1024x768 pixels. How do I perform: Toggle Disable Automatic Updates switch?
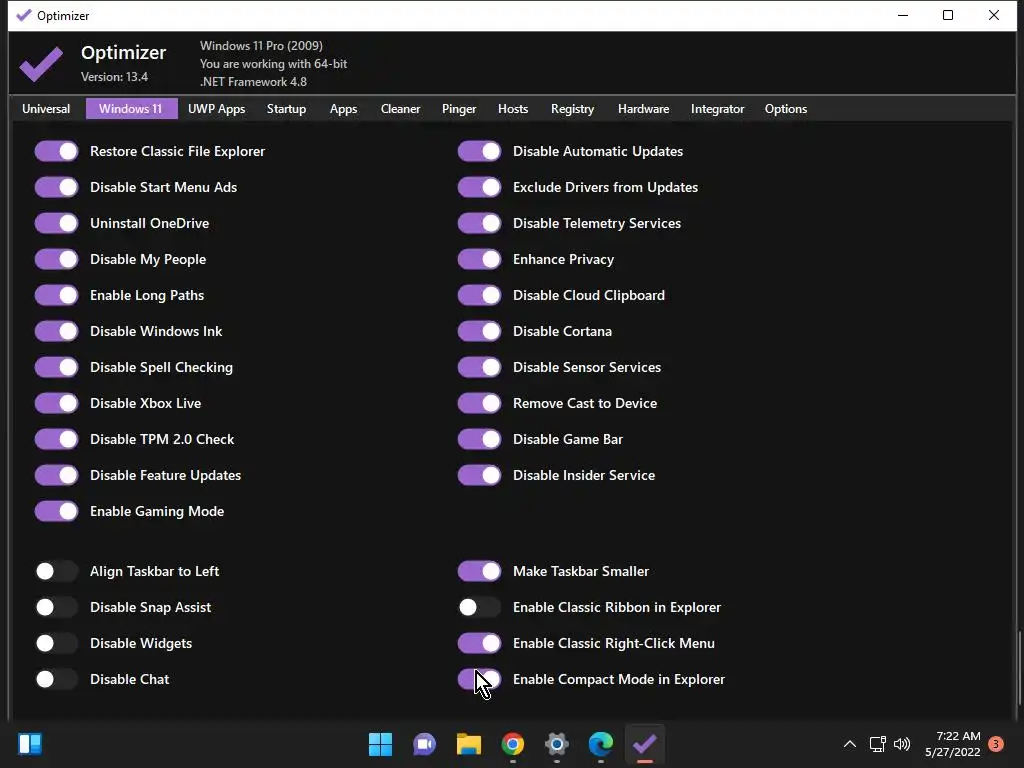point(479,152)
